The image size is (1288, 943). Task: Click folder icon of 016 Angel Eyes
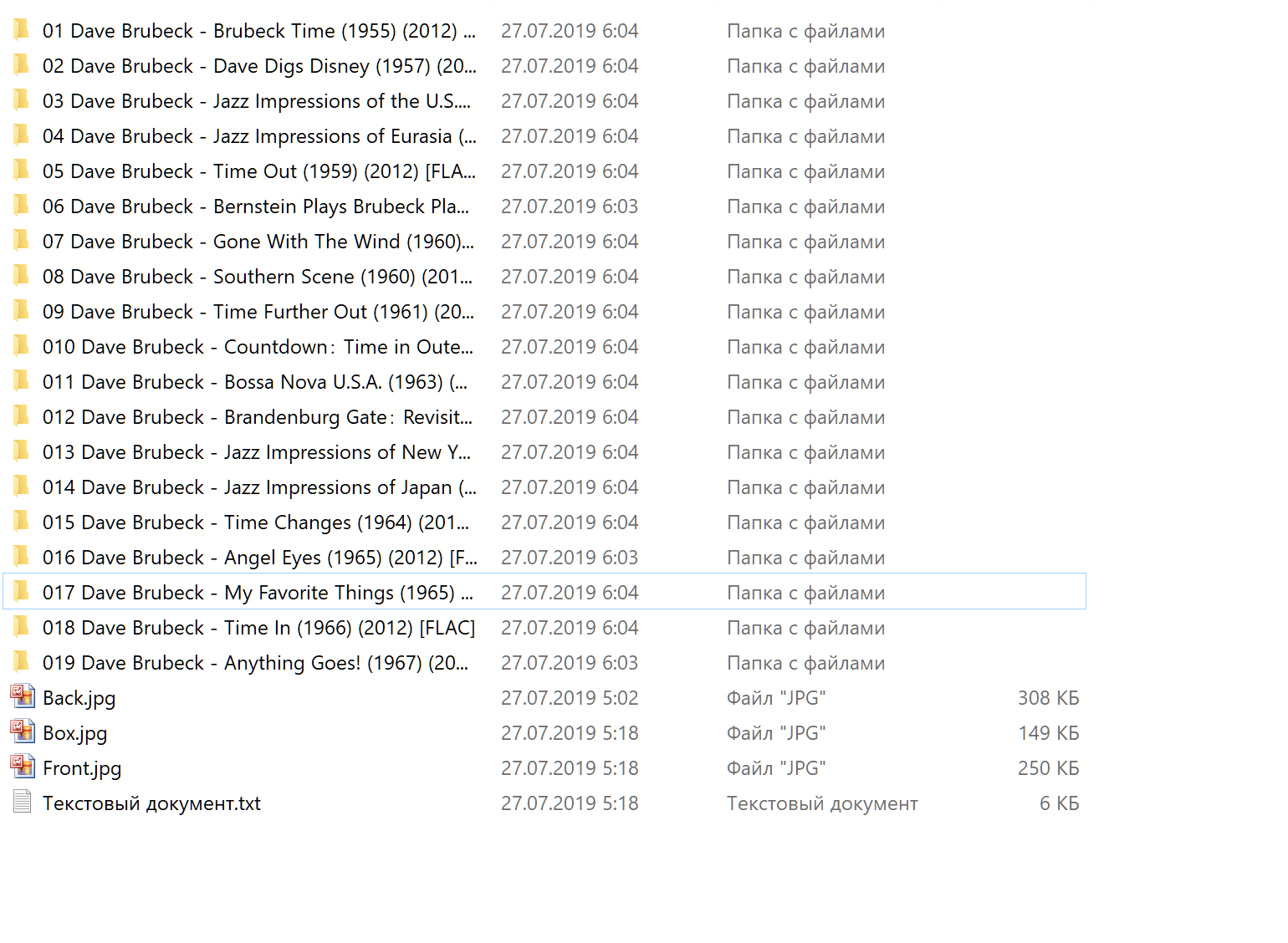(21, 558)
